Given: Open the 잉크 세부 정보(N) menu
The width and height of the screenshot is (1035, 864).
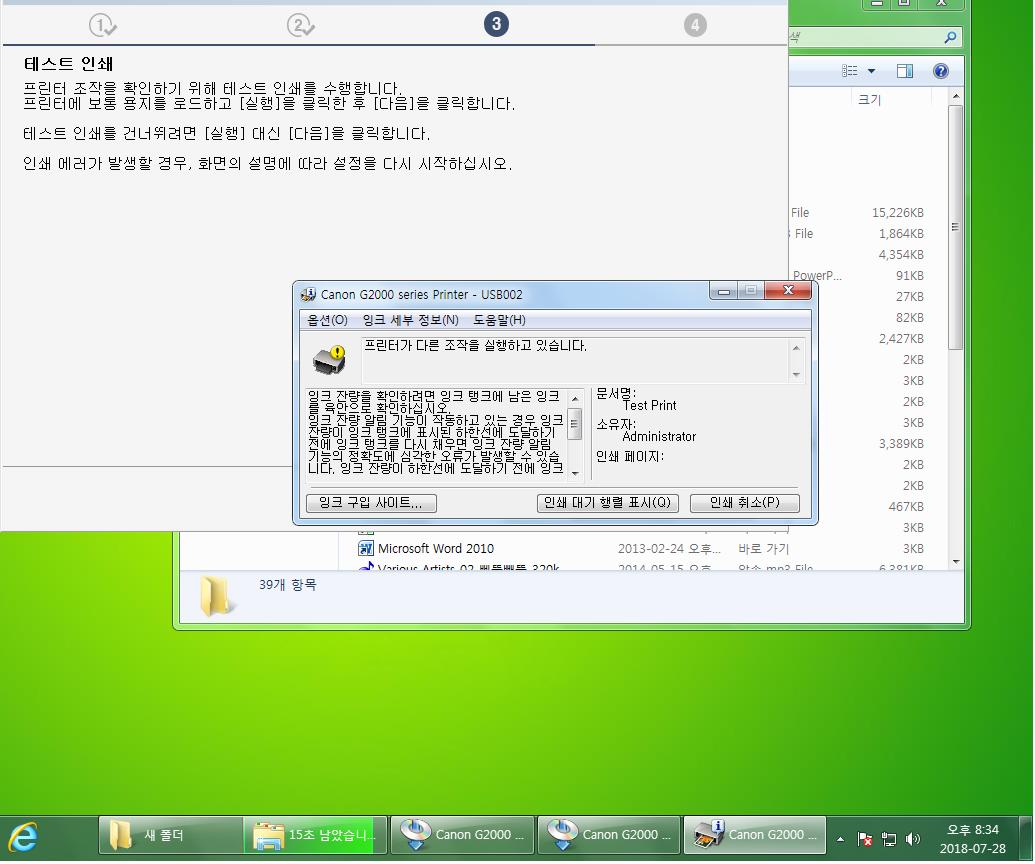Looking at the screenshot, I should (410, 320).
